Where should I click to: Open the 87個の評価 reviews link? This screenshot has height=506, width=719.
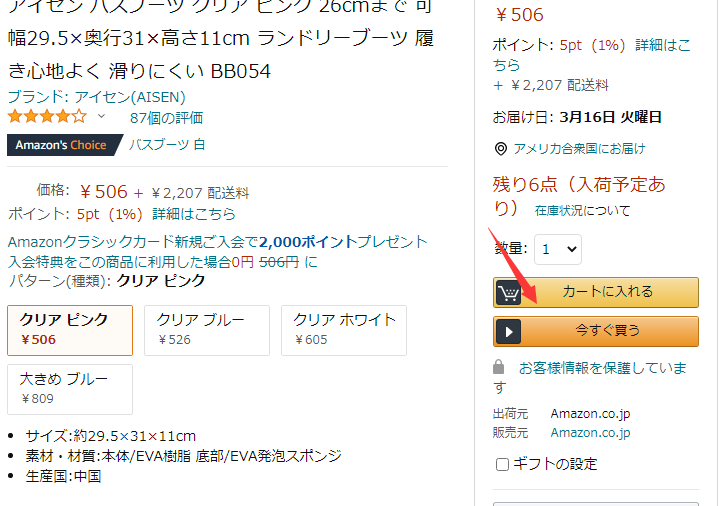click(x=166, y=117)
